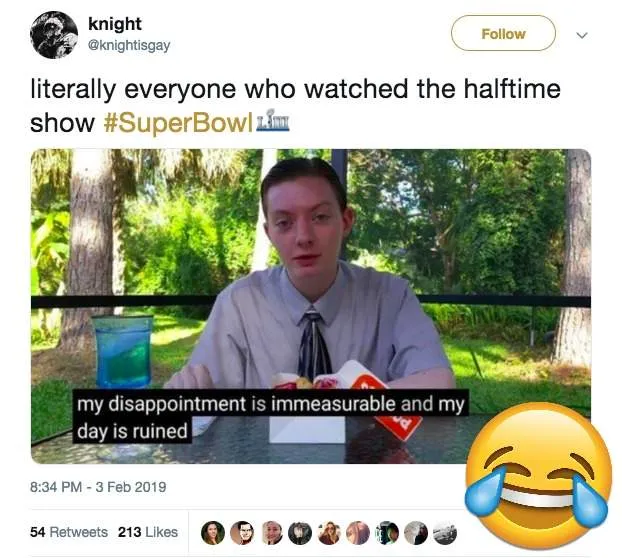Open the fifth liker avatar, wearing sunglasses

point(329,533)
